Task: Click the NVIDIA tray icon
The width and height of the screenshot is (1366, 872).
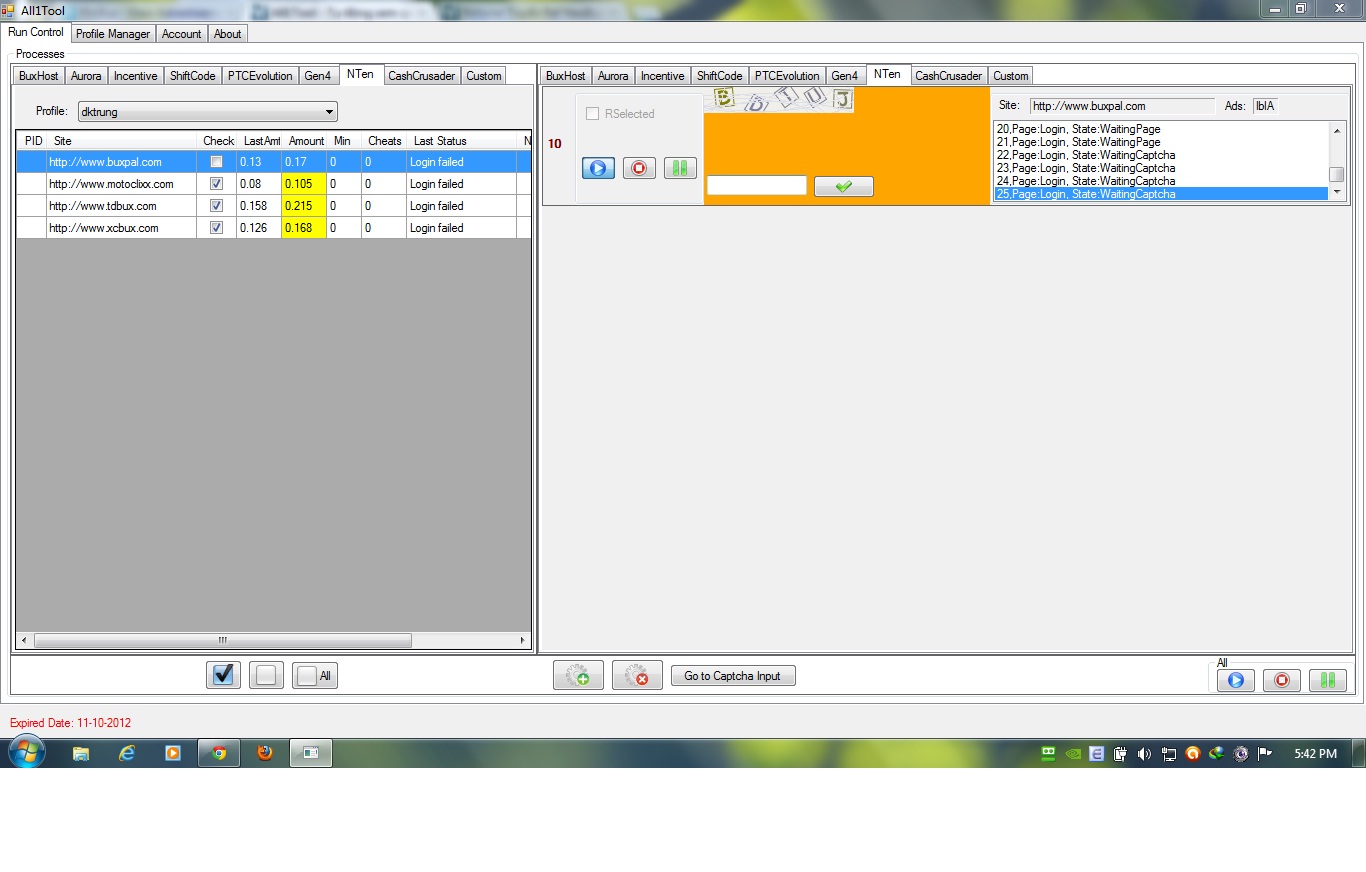Action: pyautogui.click(x=1072, y=754)
